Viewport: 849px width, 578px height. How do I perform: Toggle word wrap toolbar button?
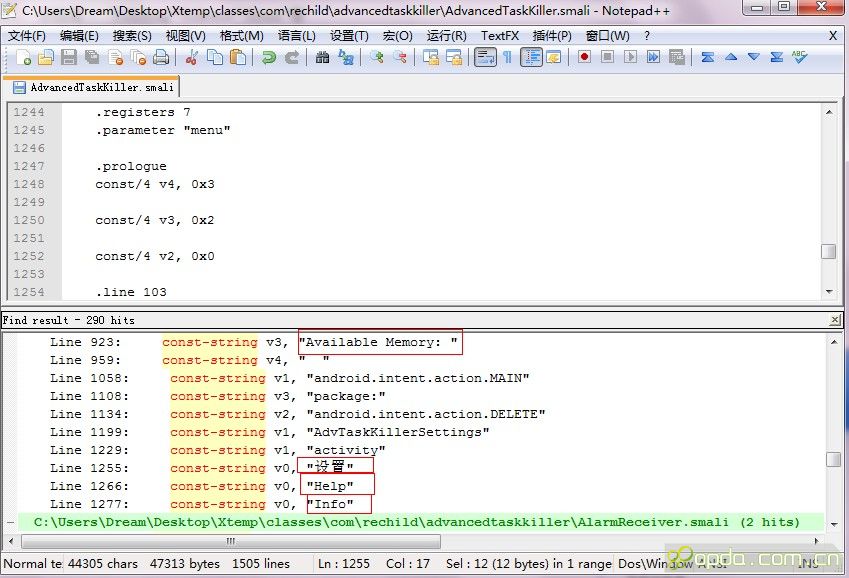click(x=485, y=58)
